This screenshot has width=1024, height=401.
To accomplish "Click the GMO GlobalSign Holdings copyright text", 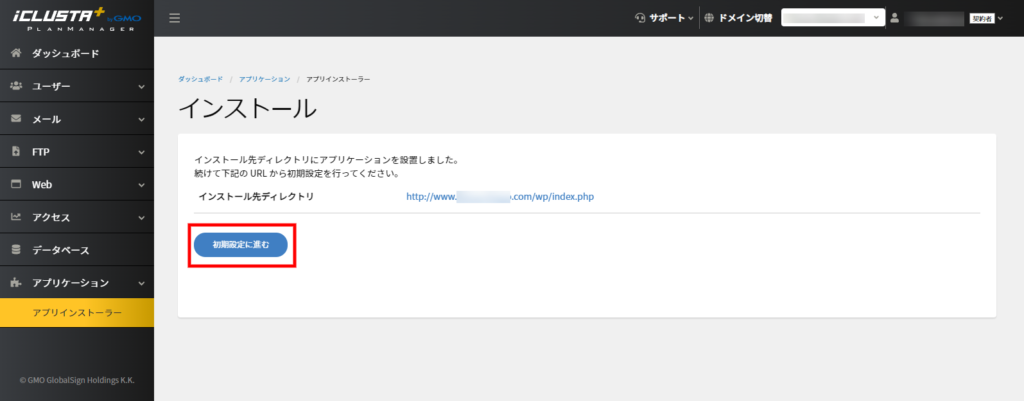I will (77, 379).
